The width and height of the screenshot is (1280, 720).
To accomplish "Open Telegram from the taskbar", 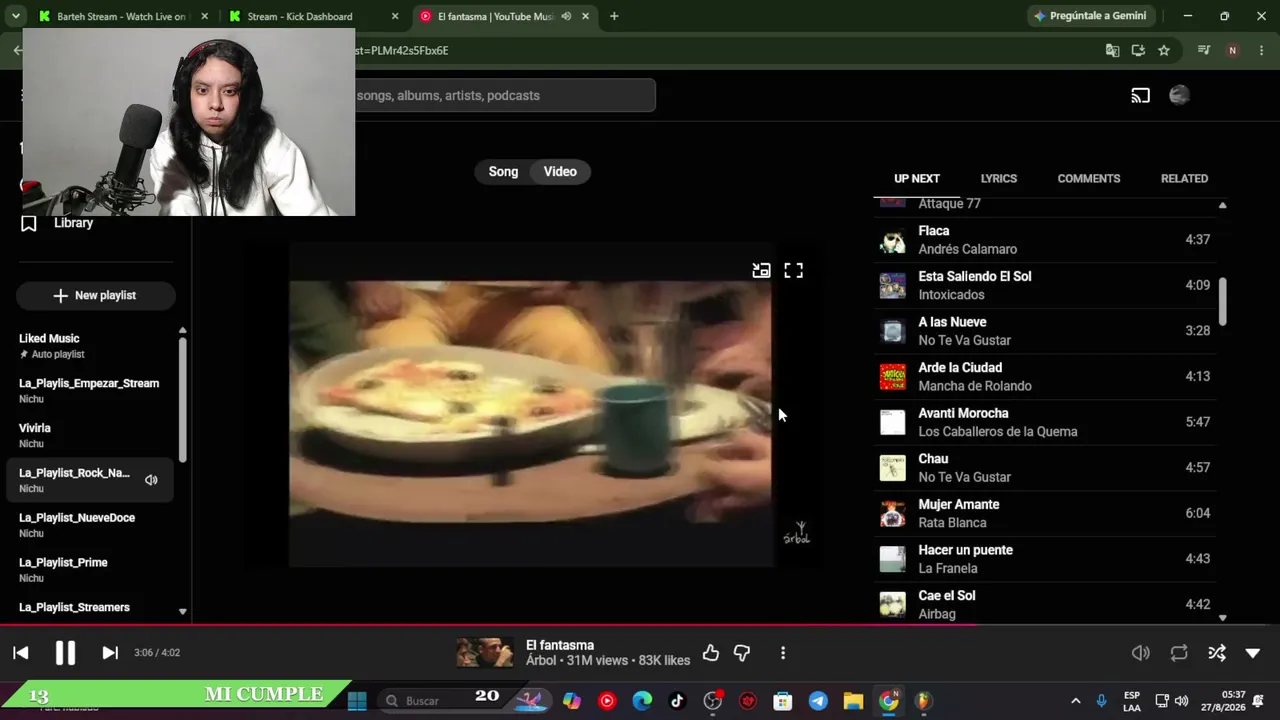I will (x=818, y=701).
